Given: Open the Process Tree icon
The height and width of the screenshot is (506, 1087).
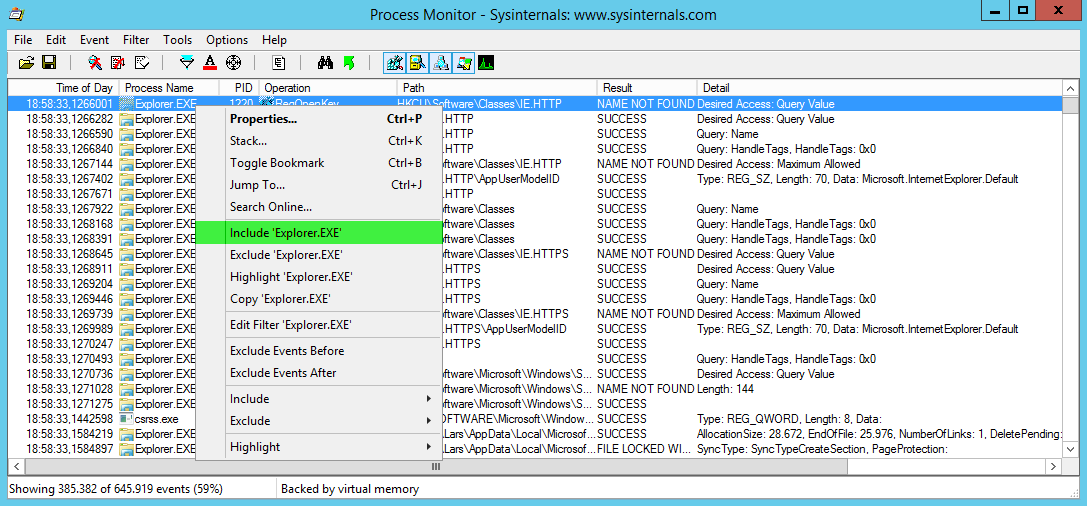Looking at the screenshot, I should tap(278, 63).
